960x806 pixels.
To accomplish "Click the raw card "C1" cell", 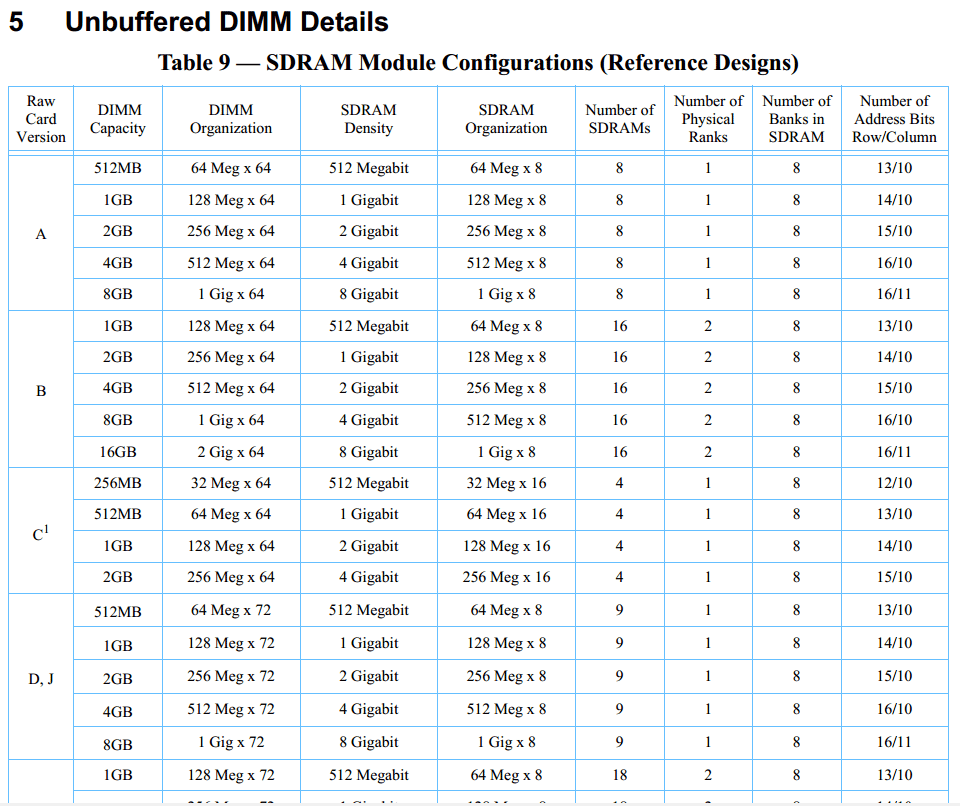I will pos(41,533).
